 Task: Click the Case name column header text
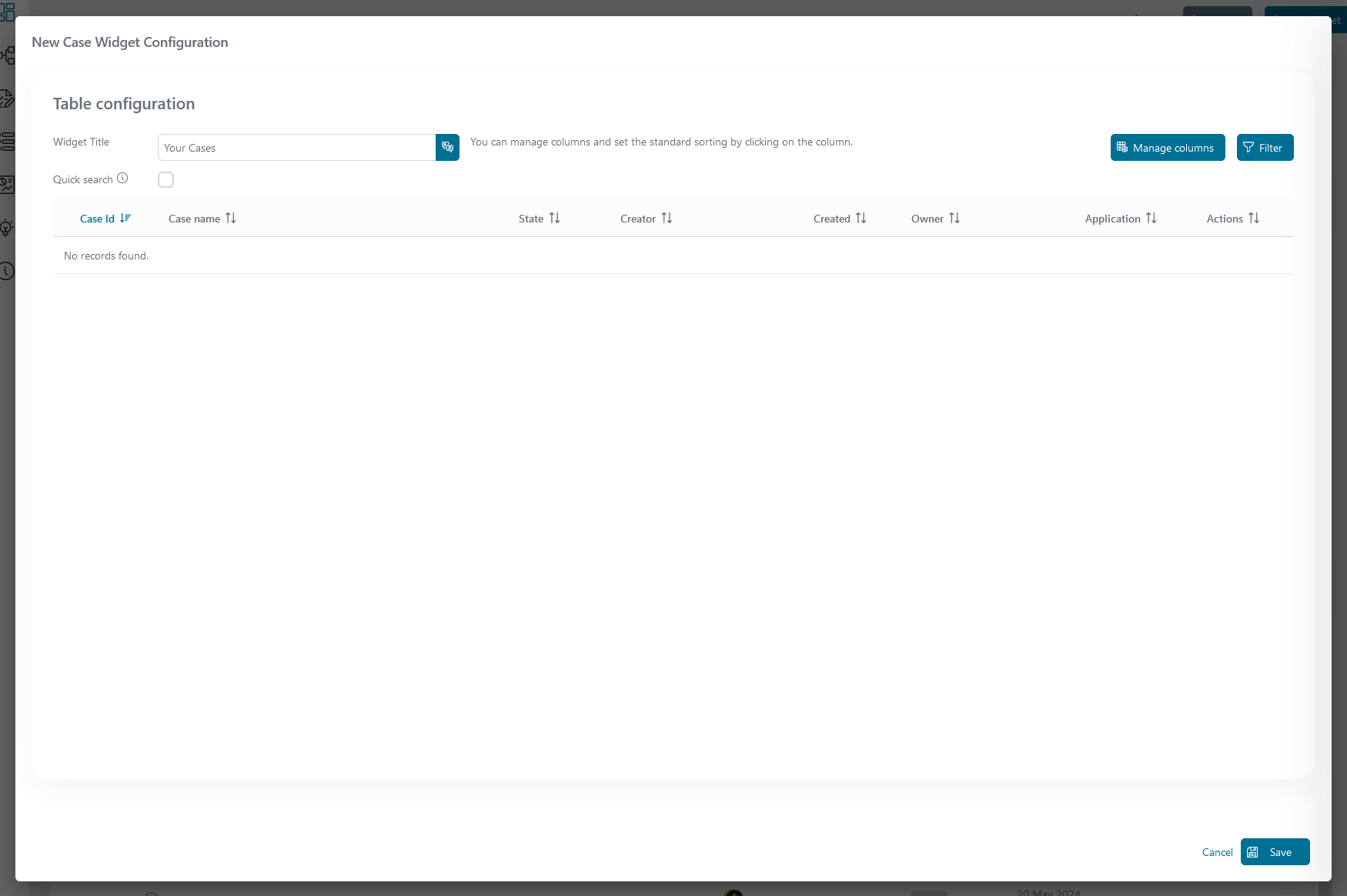pyautogui.click(x=194, y=219)
